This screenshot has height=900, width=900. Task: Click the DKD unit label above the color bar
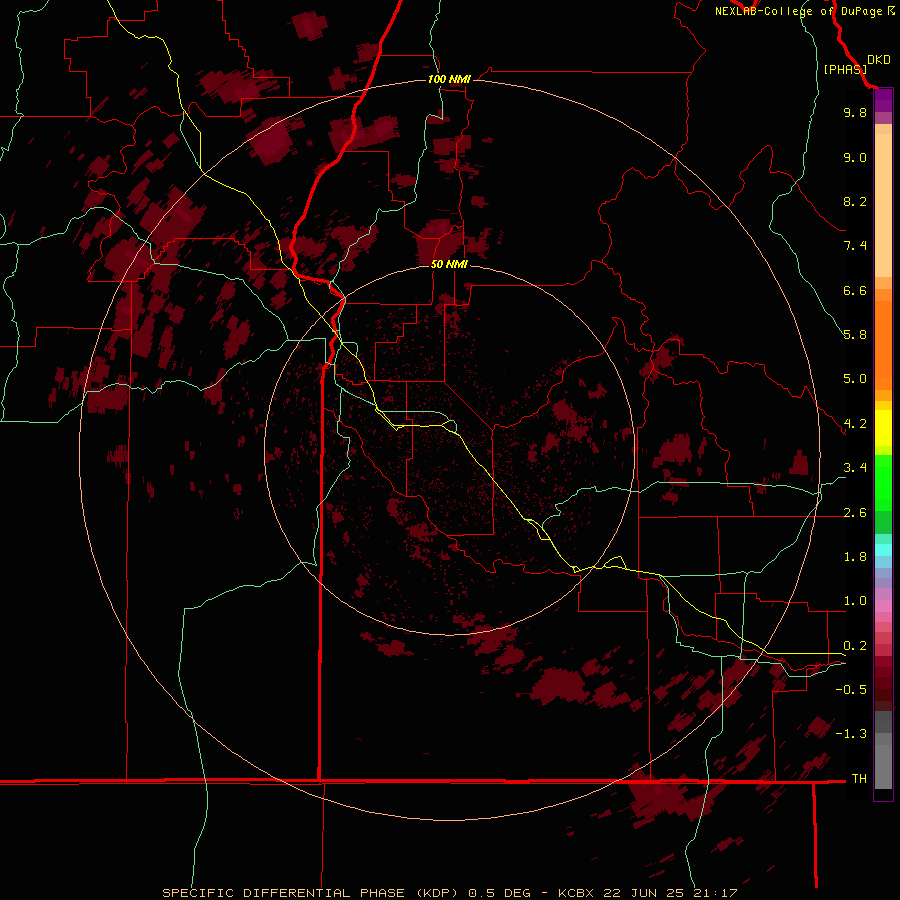tap(879, 59)
